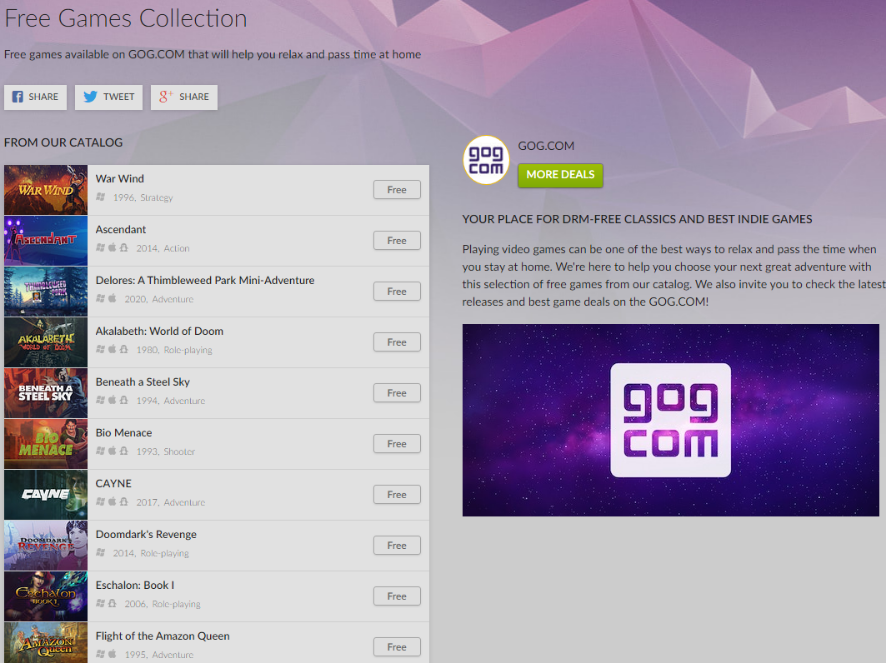The image size is (886, 663).
Task: Open Delores: A Thimbleweed Park Mini-Adventure title
Action: (x=205, y=280)
